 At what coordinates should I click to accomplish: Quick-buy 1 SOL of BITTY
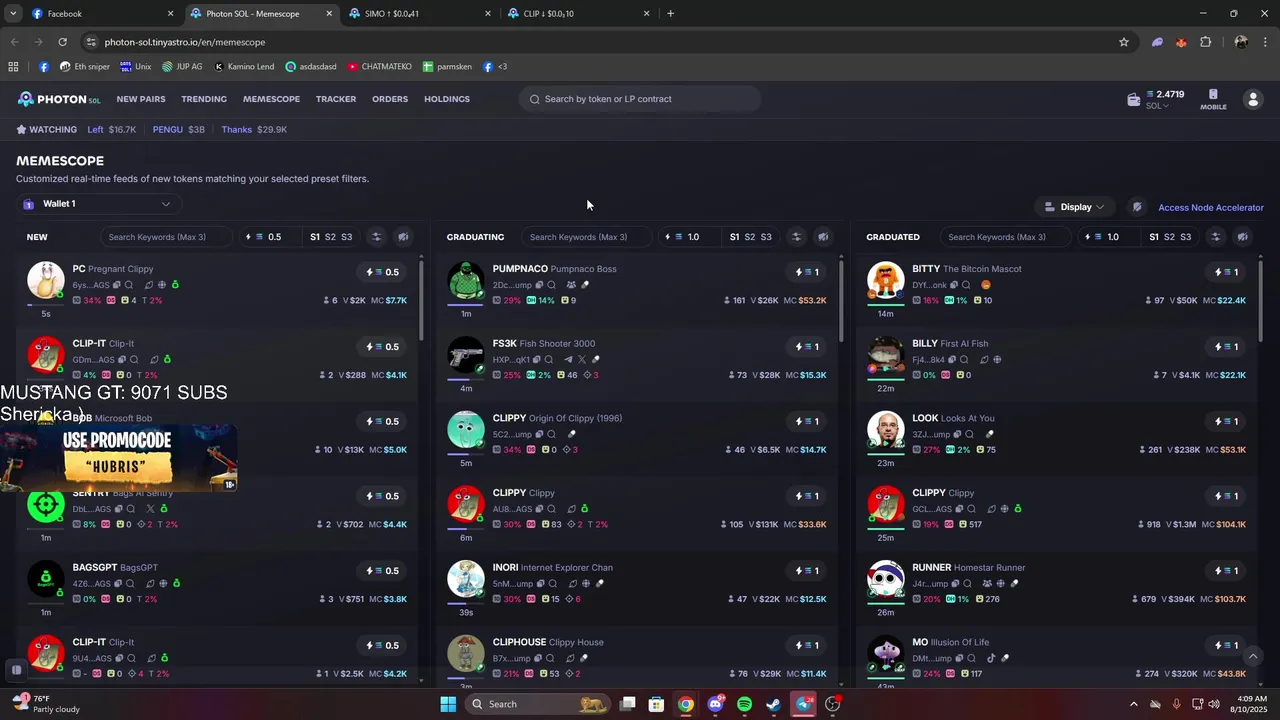[x=1227, y=272]
